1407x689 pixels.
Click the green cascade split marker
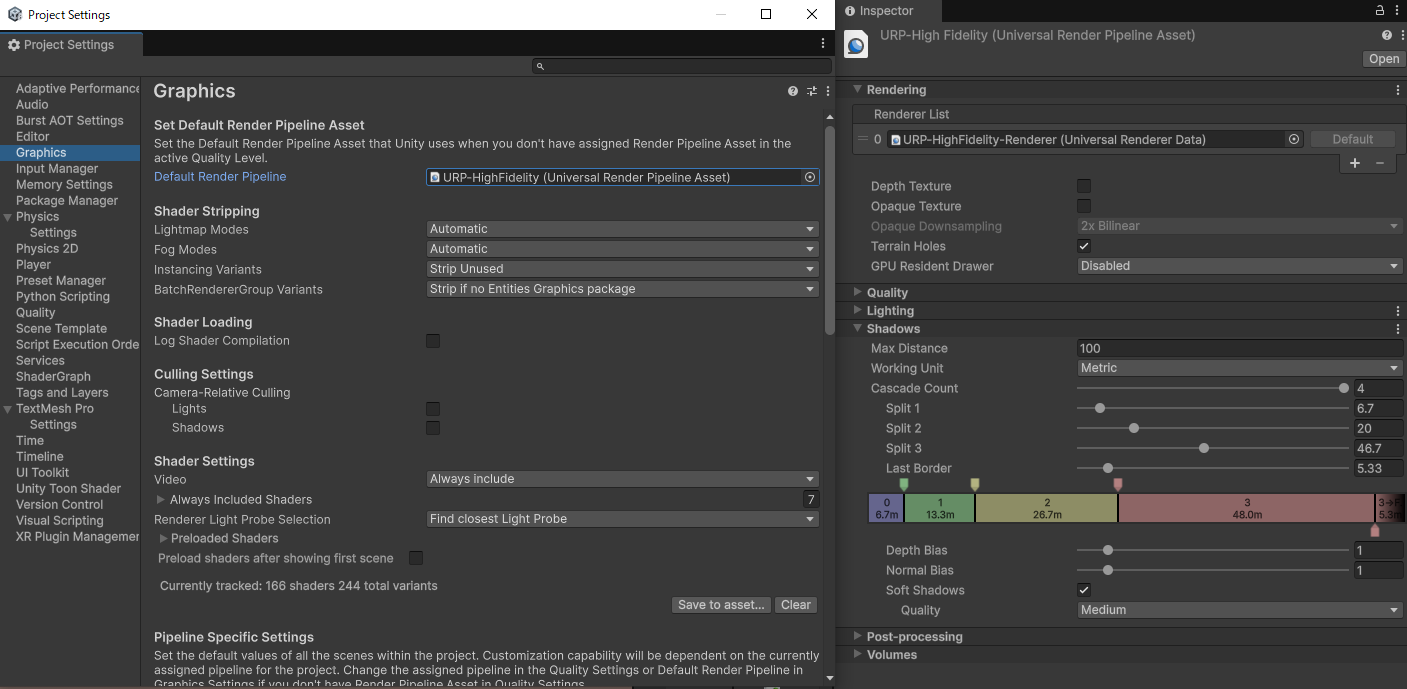pyautogui.click(x=904, y=484)
